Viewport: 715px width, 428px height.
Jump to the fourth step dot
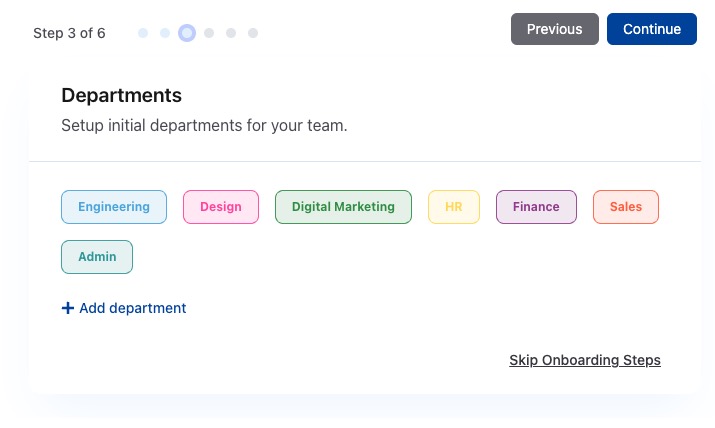pyautogui.click(x=209, y=33)
